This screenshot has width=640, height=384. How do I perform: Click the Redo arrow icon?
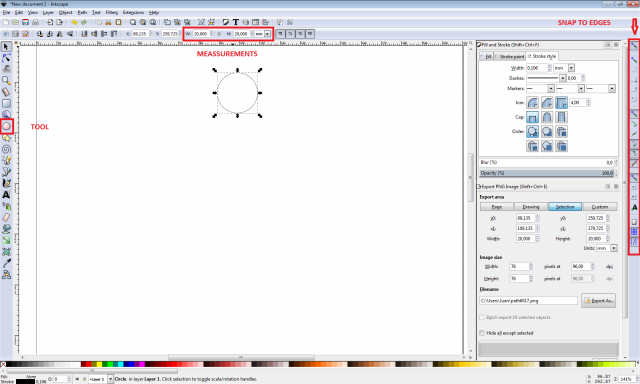pyautogui.click(x=84, y=22)
